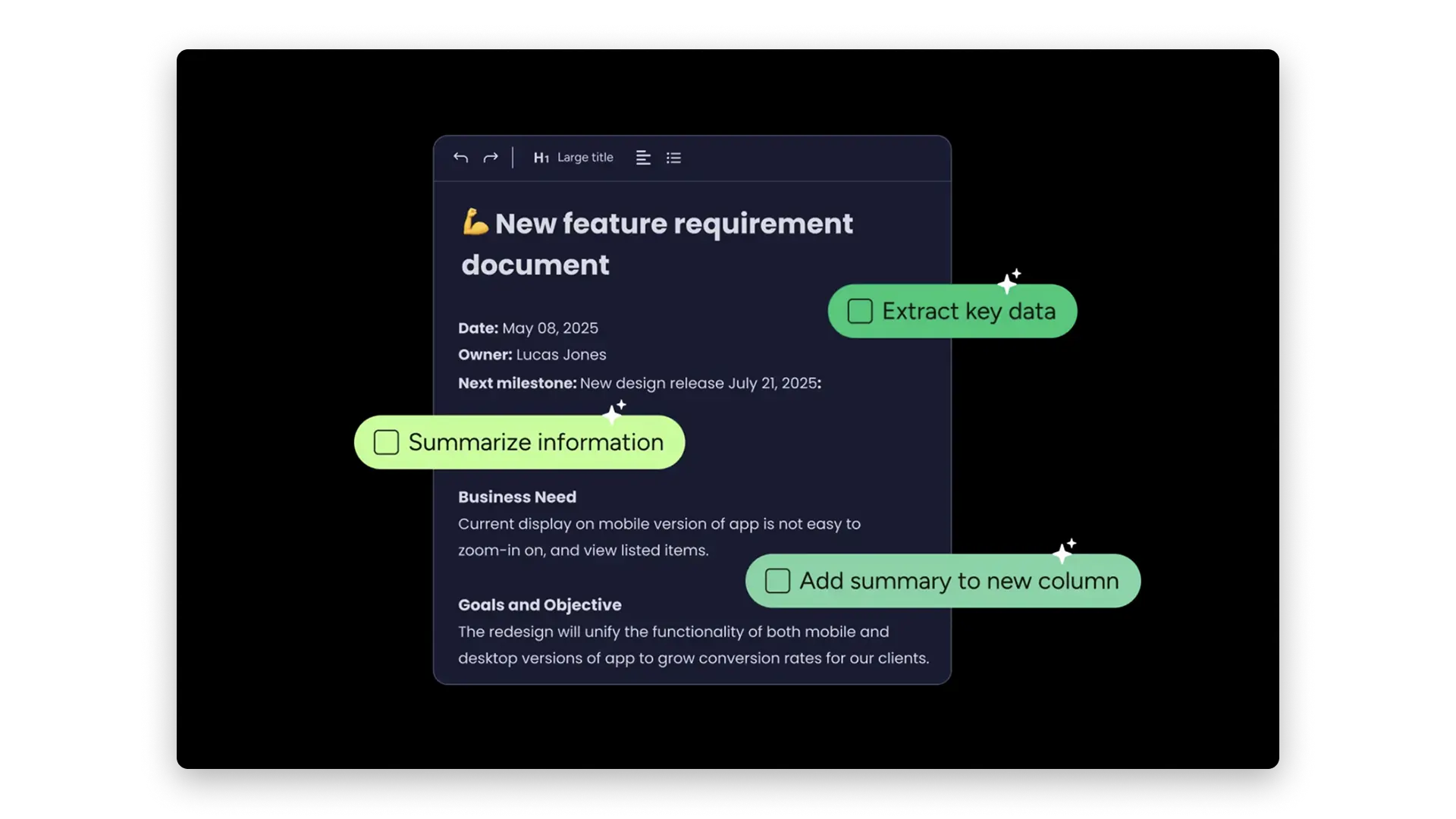The width and height of the screenshot is (1456, 819).
Task: Open the Large title style dropdown
Action: pyautogui.click(x=585, y=158)
